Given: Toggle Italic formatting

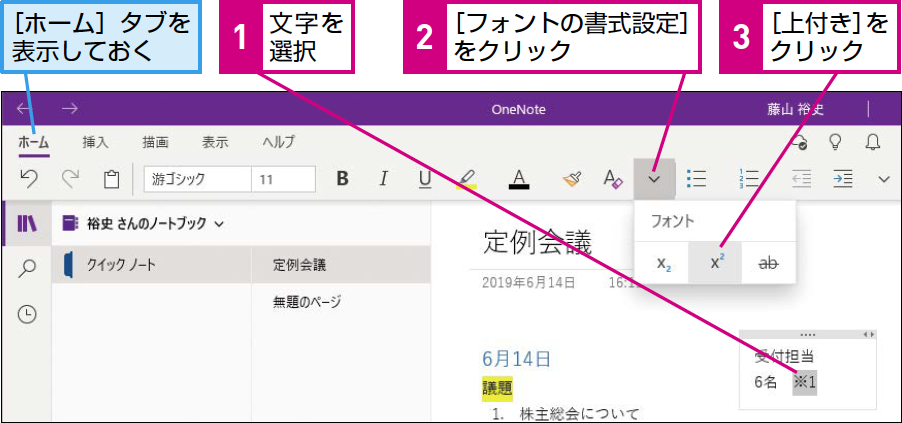Looking at the screenshot, I should coord(383,179).
